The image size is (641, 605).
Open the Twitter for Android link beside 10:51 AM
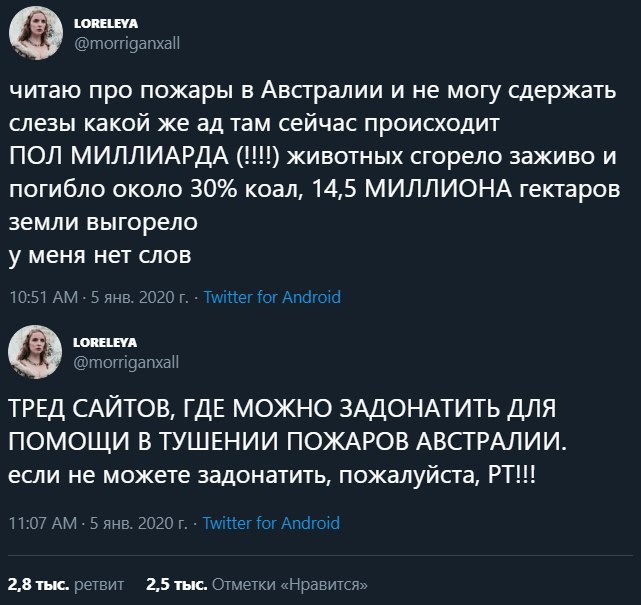click(x=272, y=296)
